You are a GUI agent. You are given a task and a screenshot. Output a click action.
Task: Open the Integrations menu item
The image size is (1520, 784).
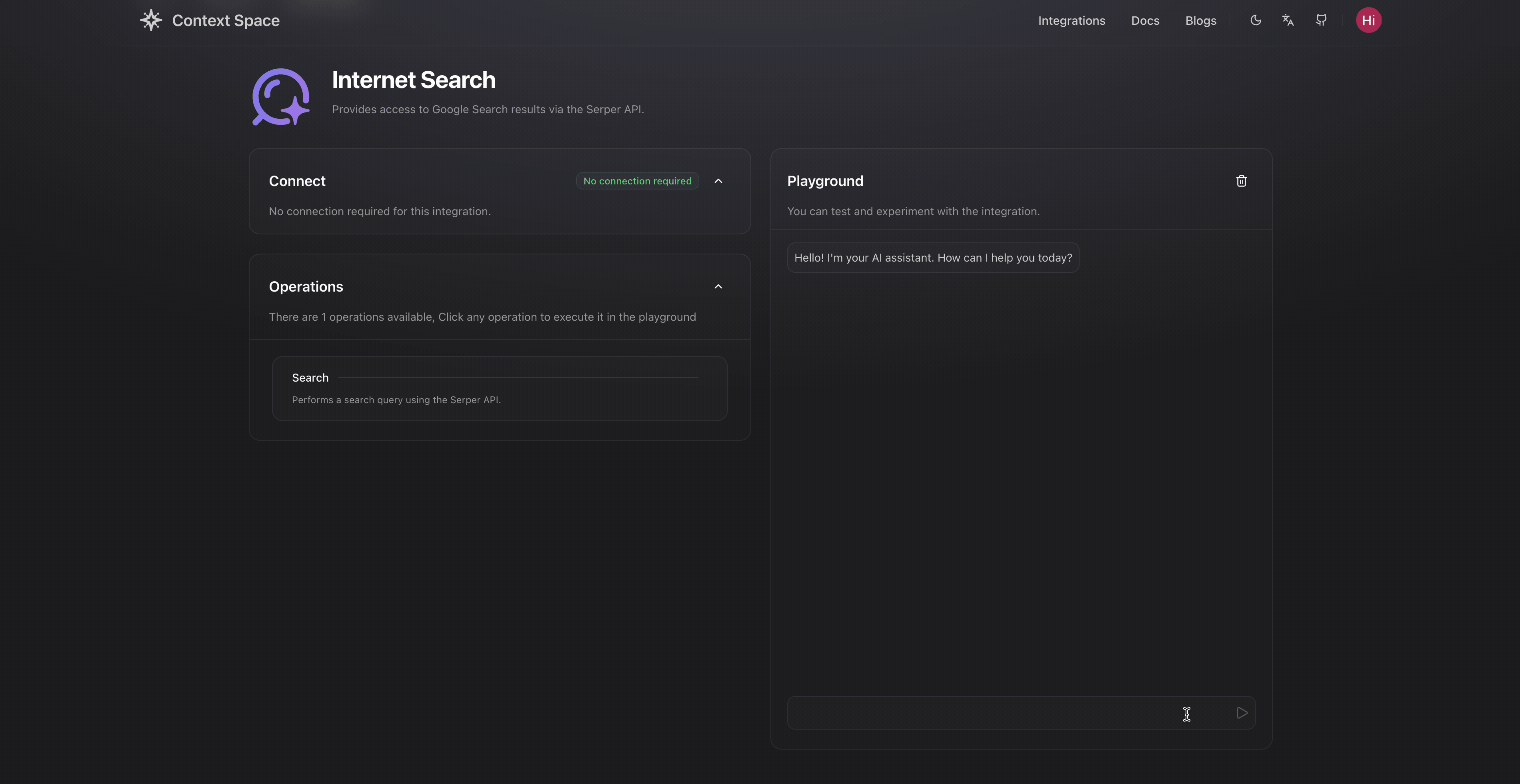point(1072,21)
